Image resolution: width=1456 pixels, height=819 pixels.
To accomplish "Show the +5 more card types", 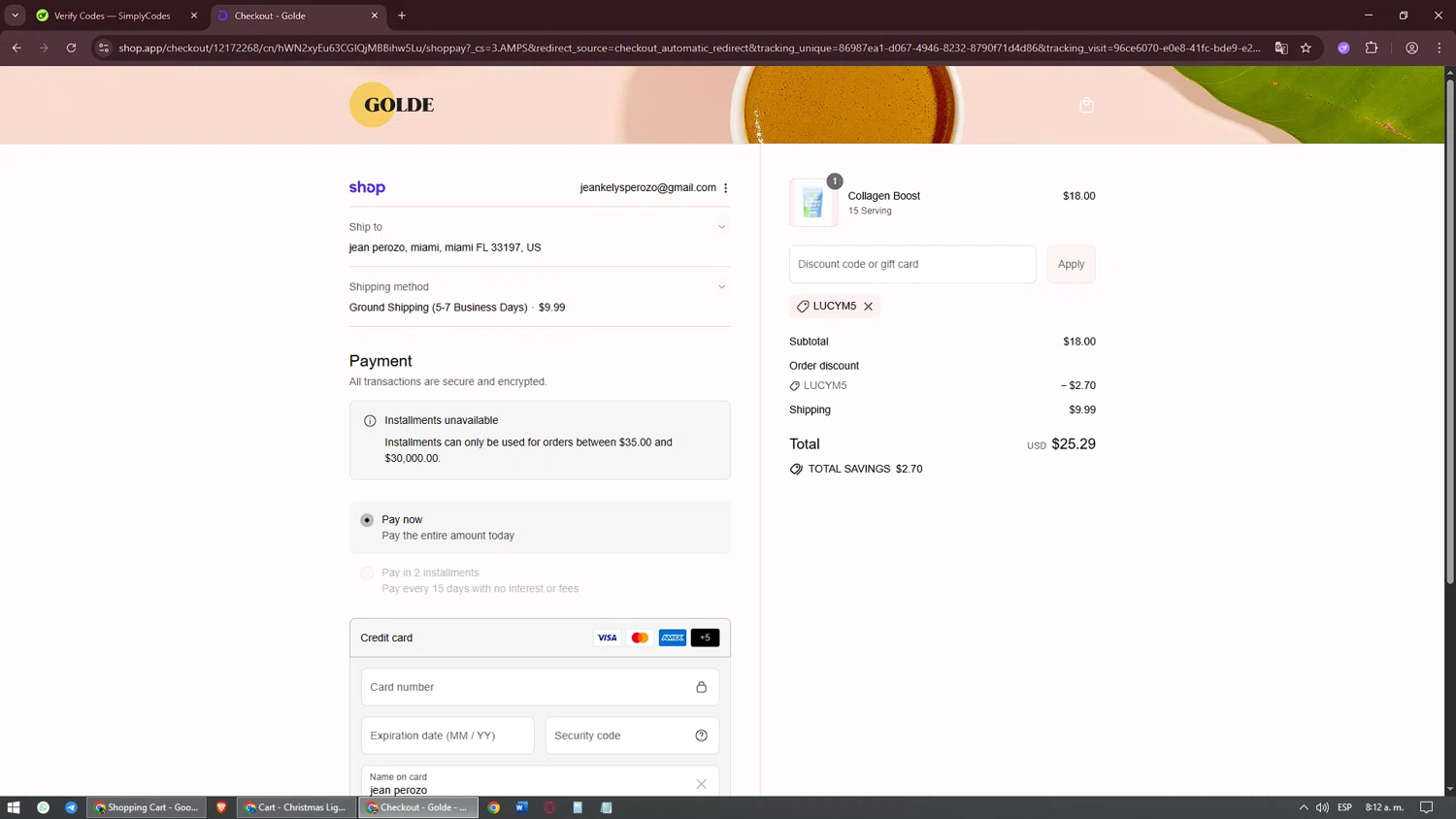I will pyautogui.click(x=706, y=638).
